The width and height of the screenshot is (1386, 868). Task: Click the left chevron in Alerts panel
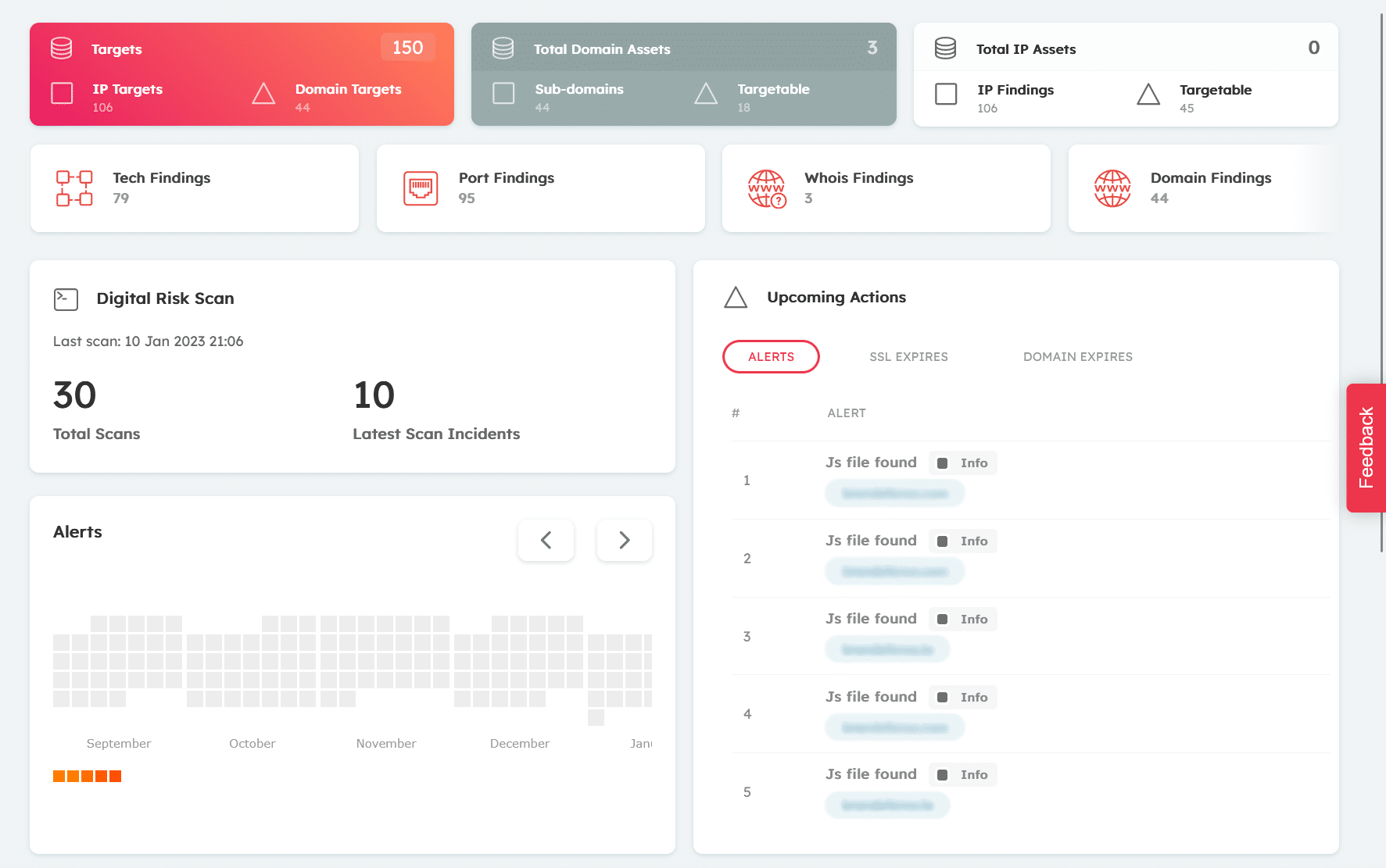click(546, 540)
